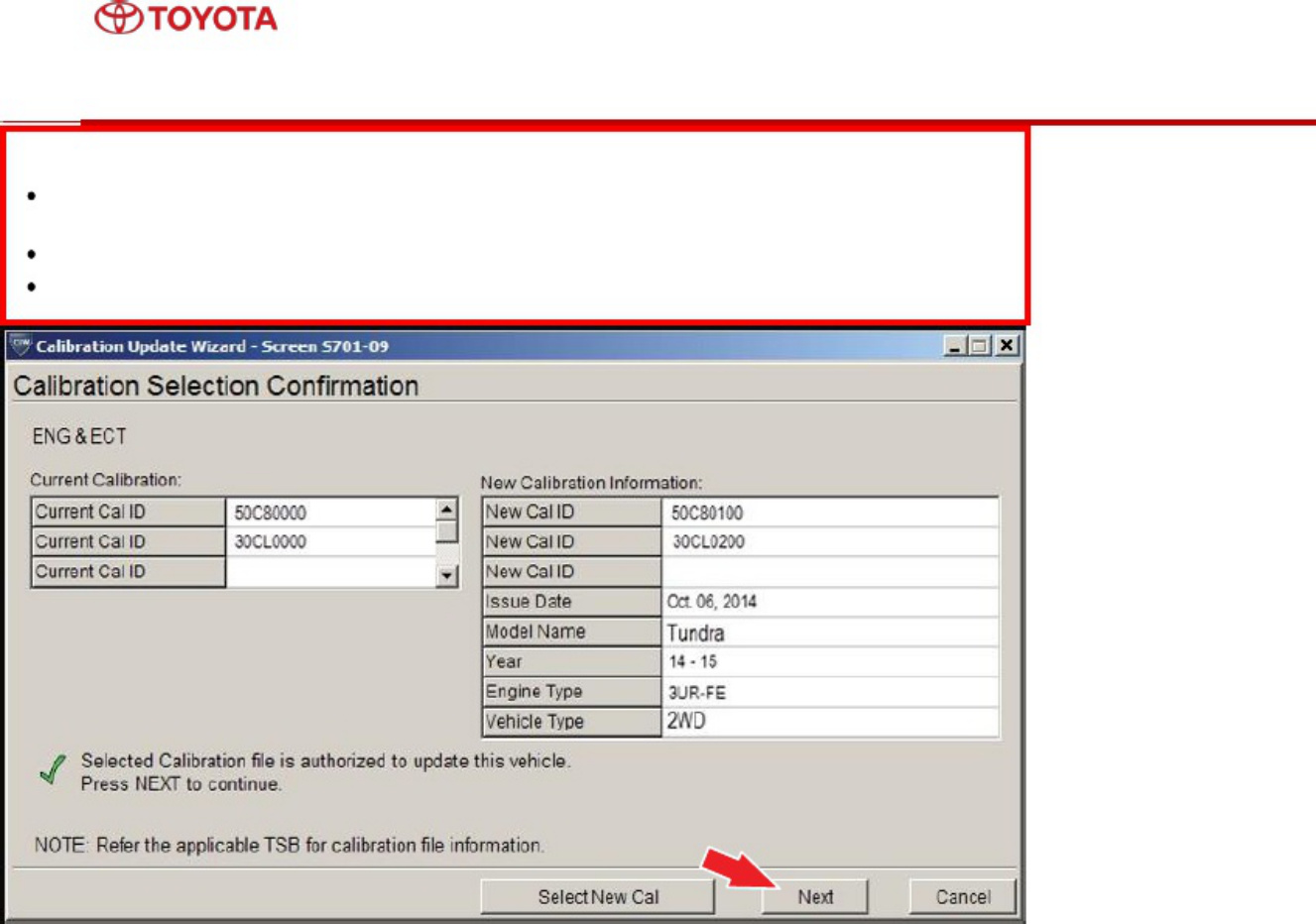Click the Year row label
Viewport: 1316px width, 924px height.
point(572,662)
